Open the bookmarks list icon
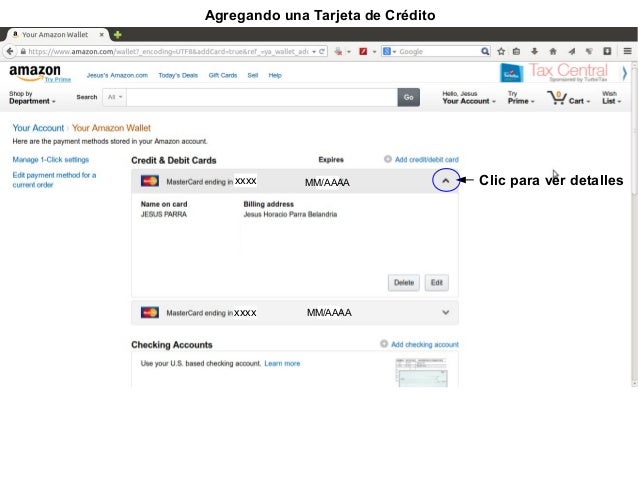Image resolution: width=638 pixels, height=479 pixels. tap(516, 51)
